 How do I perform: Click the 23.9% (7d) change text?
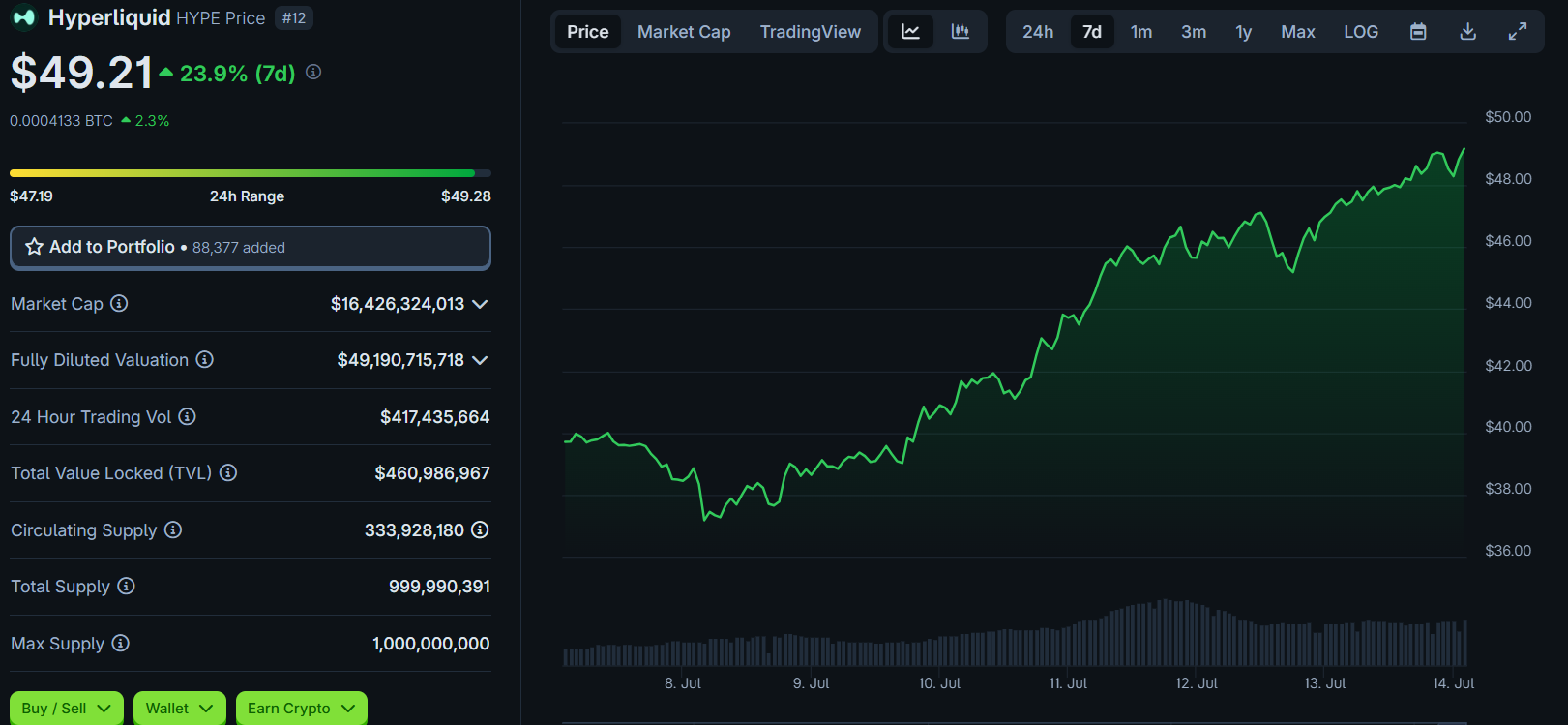point(237,74)
